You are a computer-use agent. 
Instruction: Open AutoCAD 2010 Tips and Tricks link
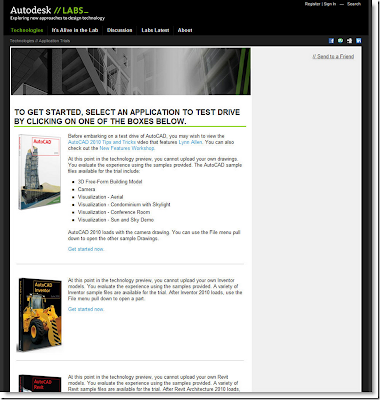point(102,142)
